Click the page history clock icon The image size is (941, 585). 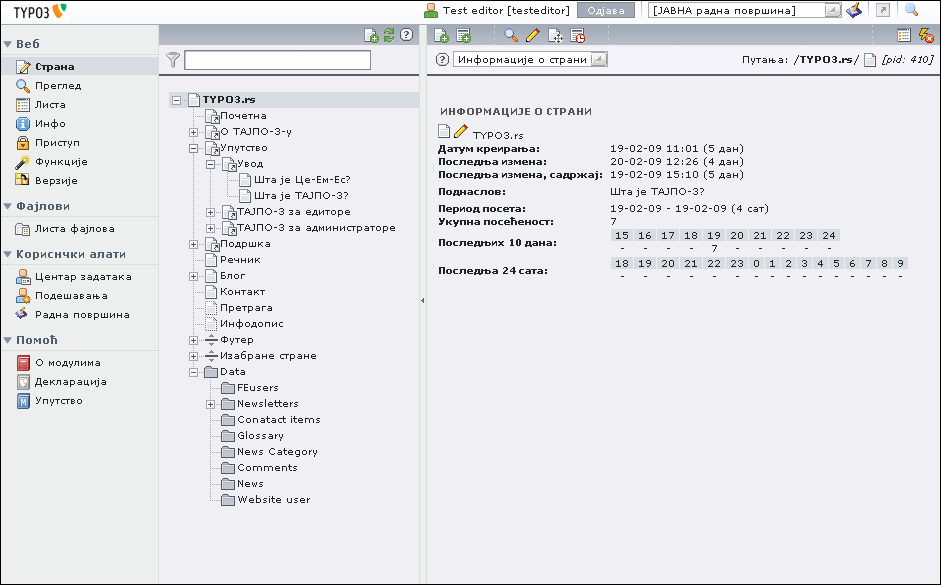[x=577, y=36]
